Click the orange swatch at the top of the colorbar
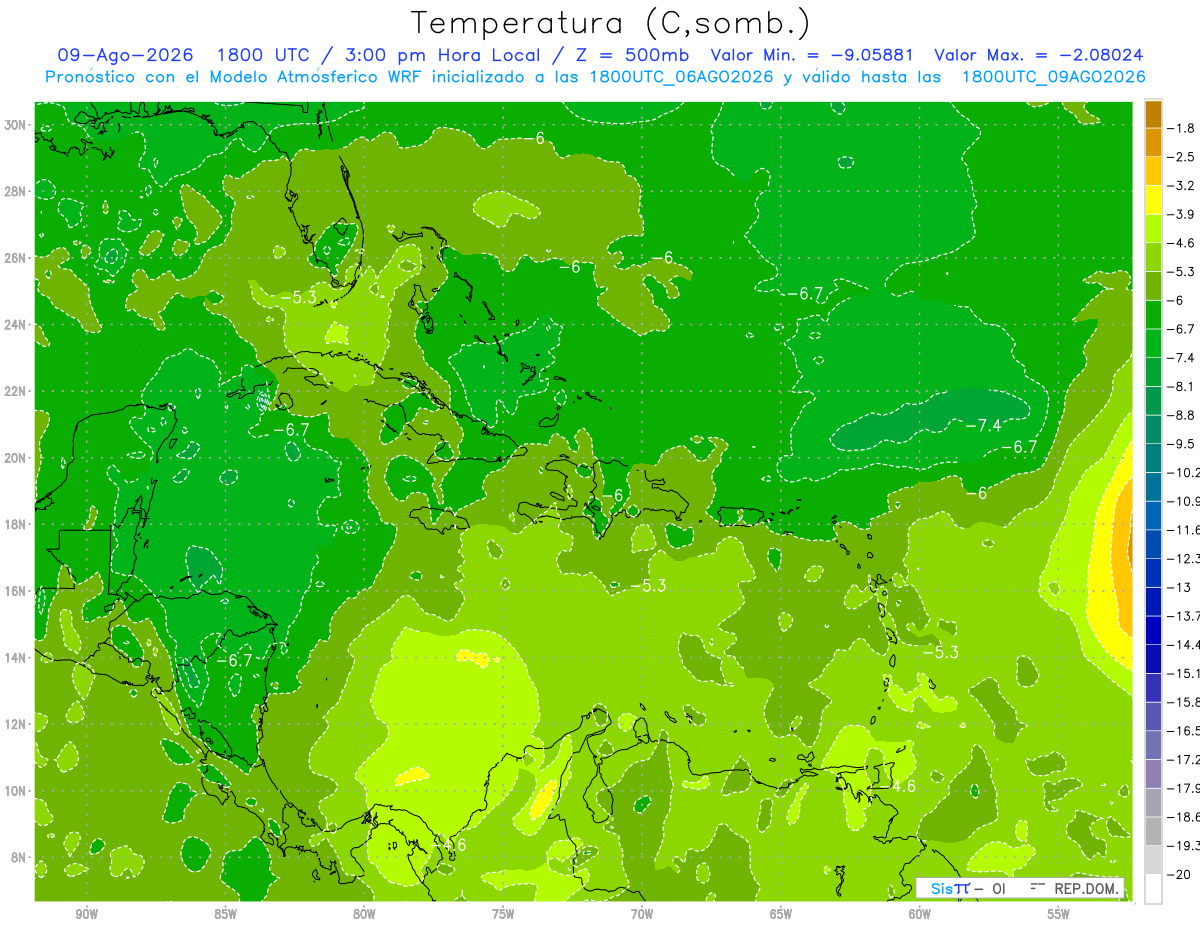 1153,114
